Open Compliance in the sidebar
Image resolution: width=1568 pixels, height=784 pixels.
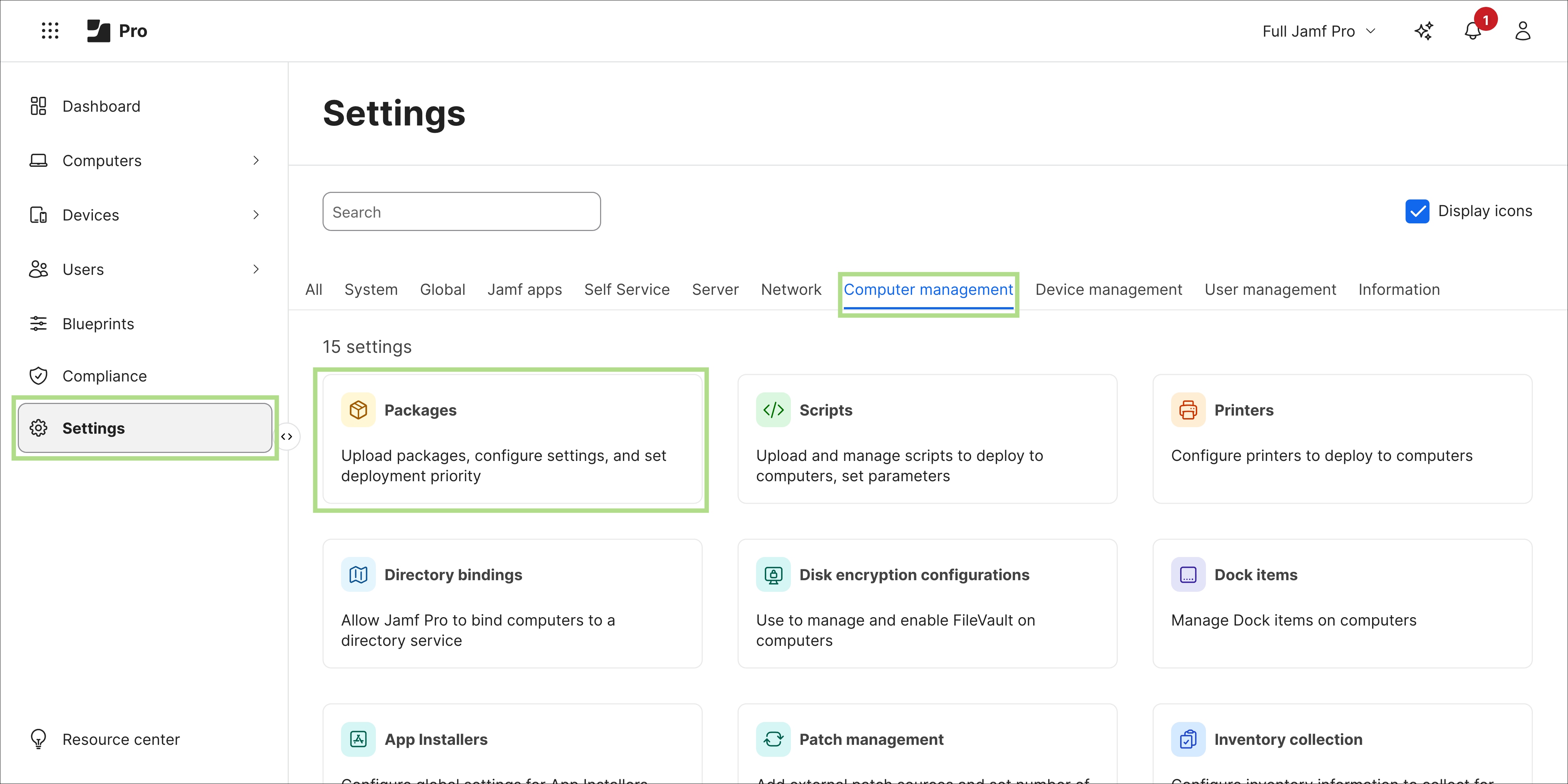pyautogui.click(x=104, y=376)
